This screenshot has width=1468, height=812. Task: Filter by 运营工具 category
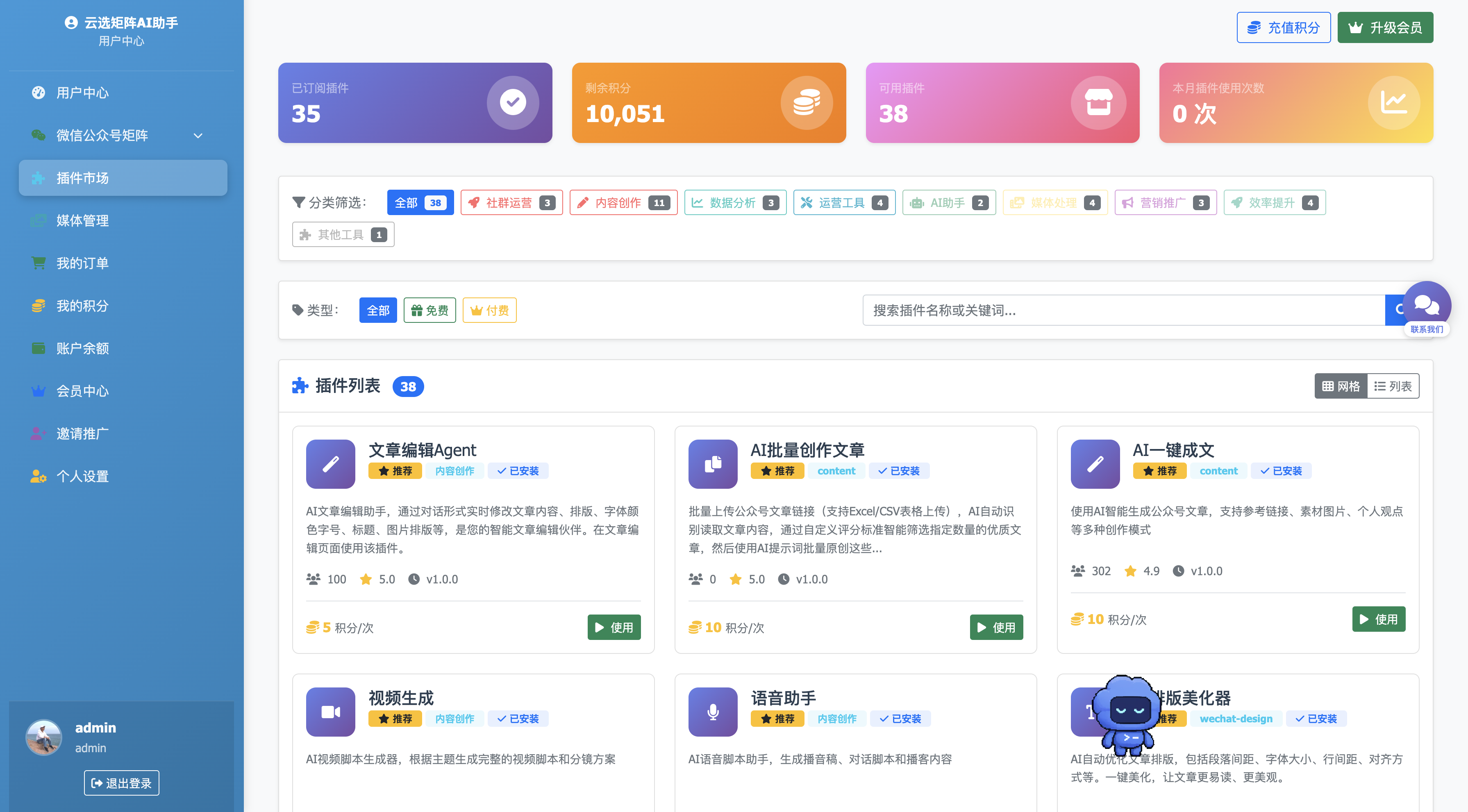pyautogui.click(x=845, y=202)
